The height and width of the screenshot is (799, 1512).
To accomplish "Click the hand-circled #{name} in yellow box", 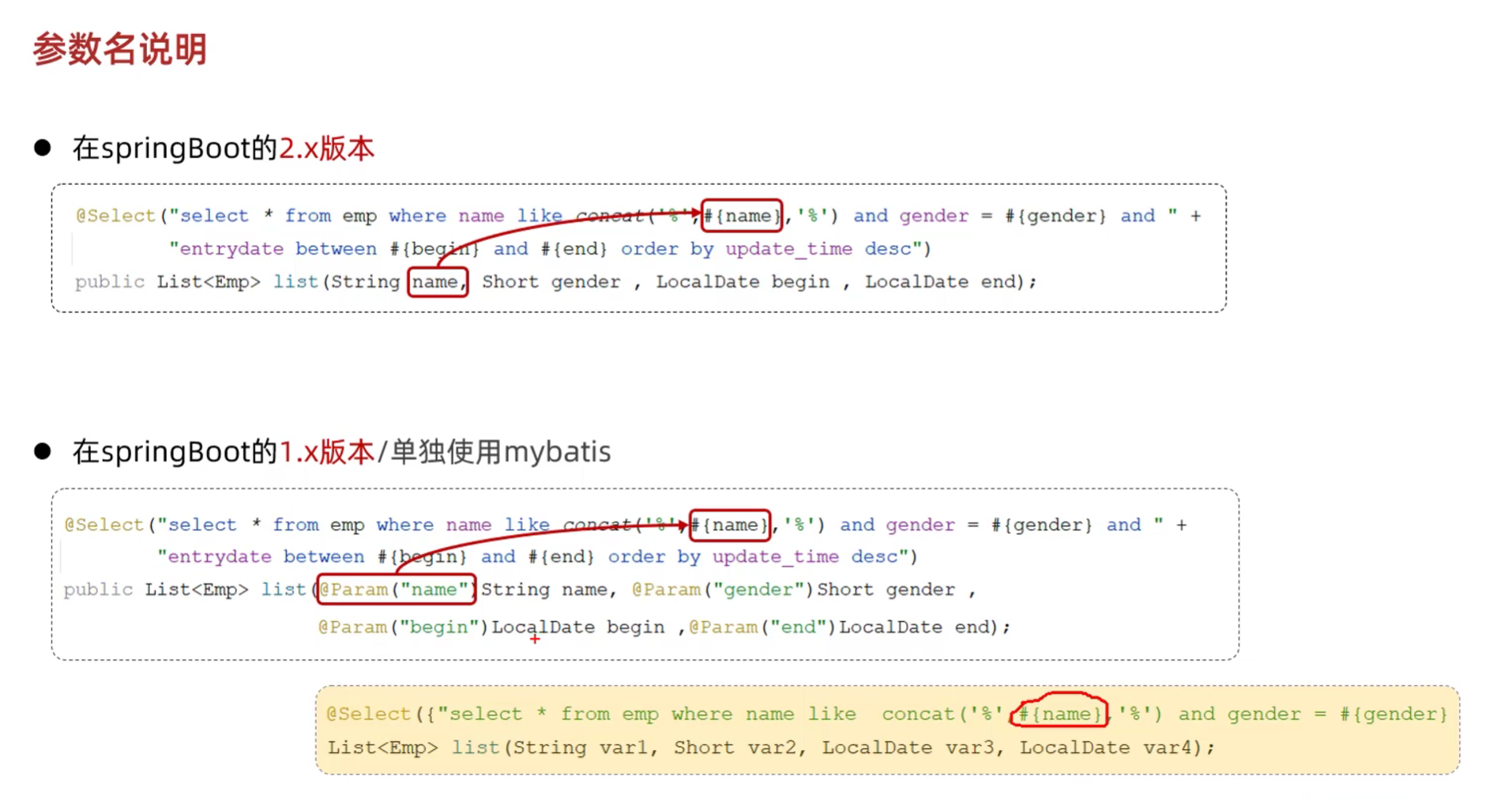I will (x=1059, y=714).
